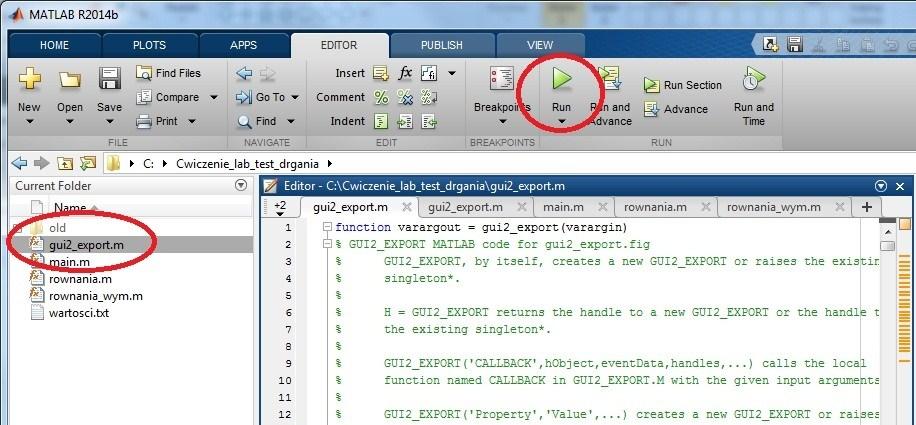Navigate back with blue left arrow in NAVIGATE group
Image resolution: width=916 pixels, height=425 pixels.
click(244, 73)
